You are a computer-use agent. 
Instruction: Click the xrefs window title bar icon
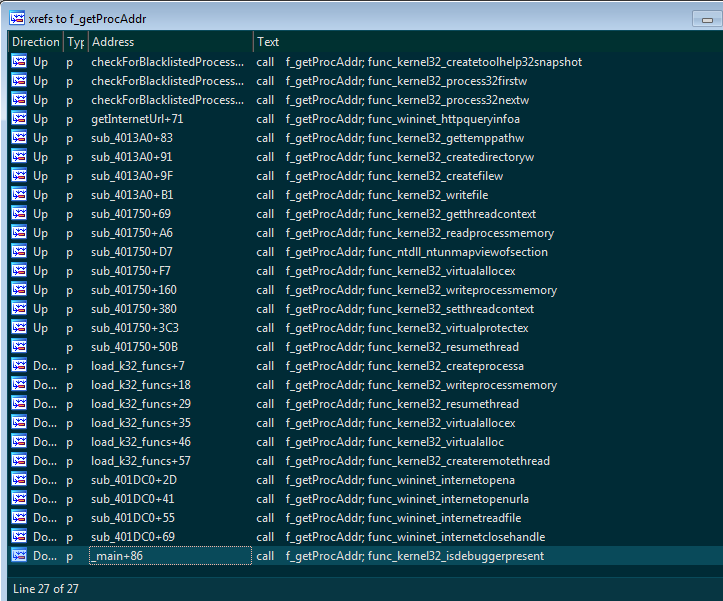click(17, 18)
